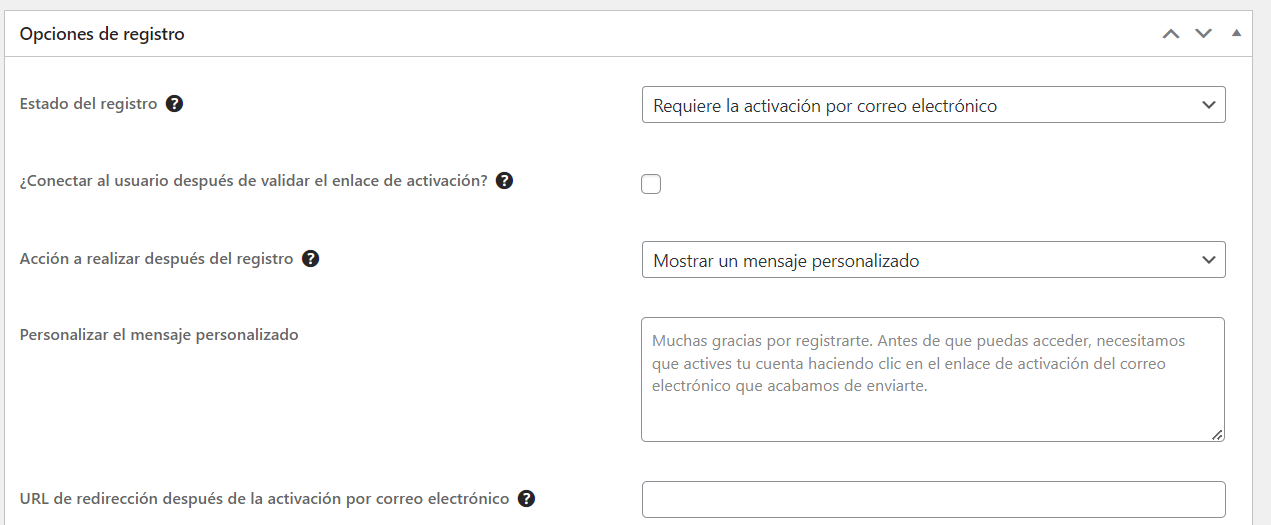This screenshot has width=1271, height=525.
Task: Click the help icon next to URL de redirección
Action: [526, 498]
